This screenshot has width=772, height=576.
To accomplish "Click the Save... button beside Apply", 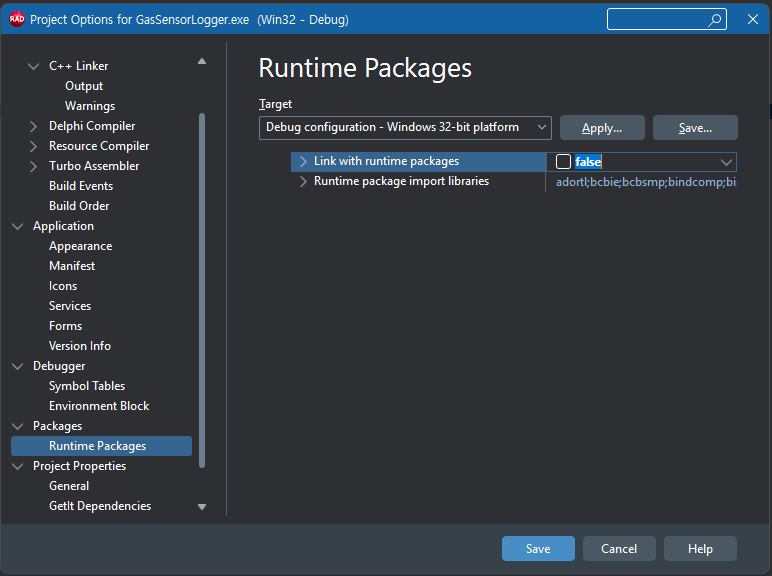I will pos(695,128).
